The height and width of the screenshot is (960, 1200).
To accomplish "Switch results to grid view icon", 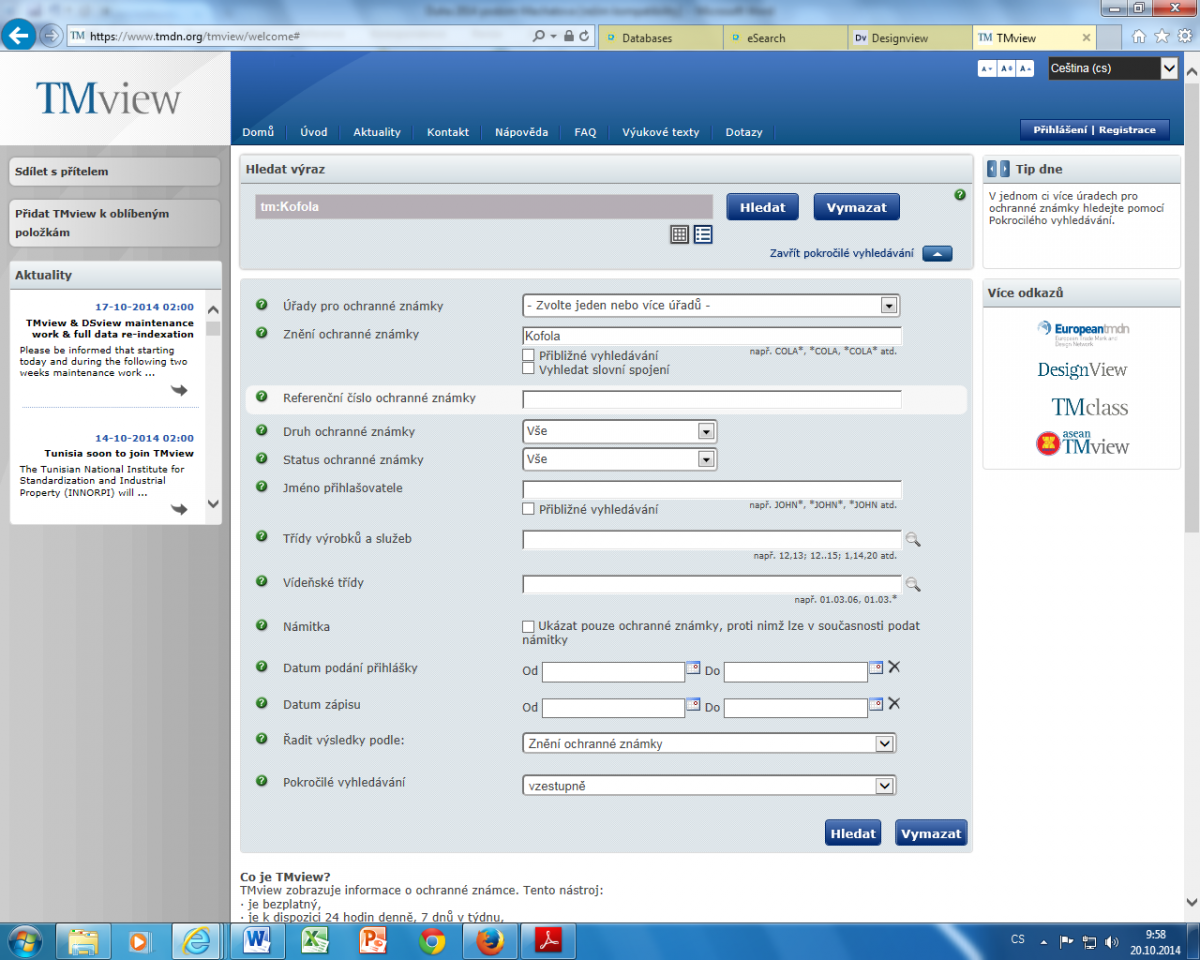I will [x=680, y=234].
